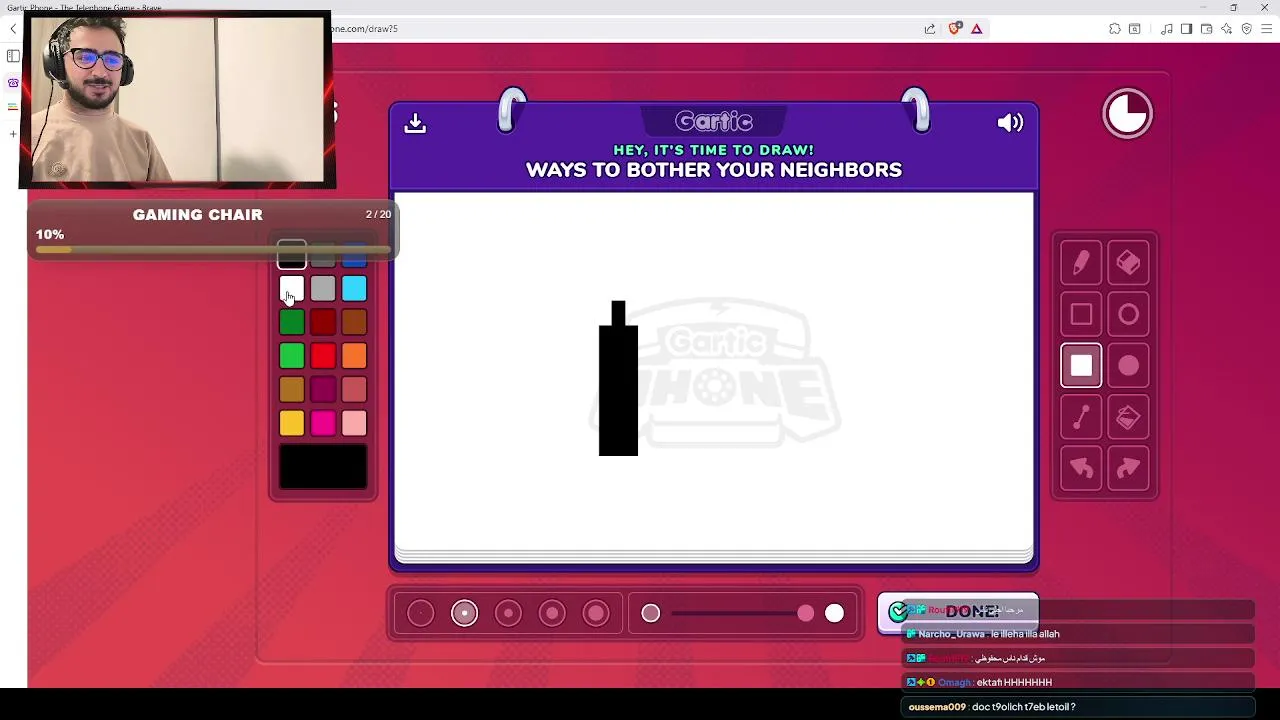The height and width of the screenshot is (720, 1280).
Task: Open the Brave Rewards triangle icon
Action: click(977, 28)
